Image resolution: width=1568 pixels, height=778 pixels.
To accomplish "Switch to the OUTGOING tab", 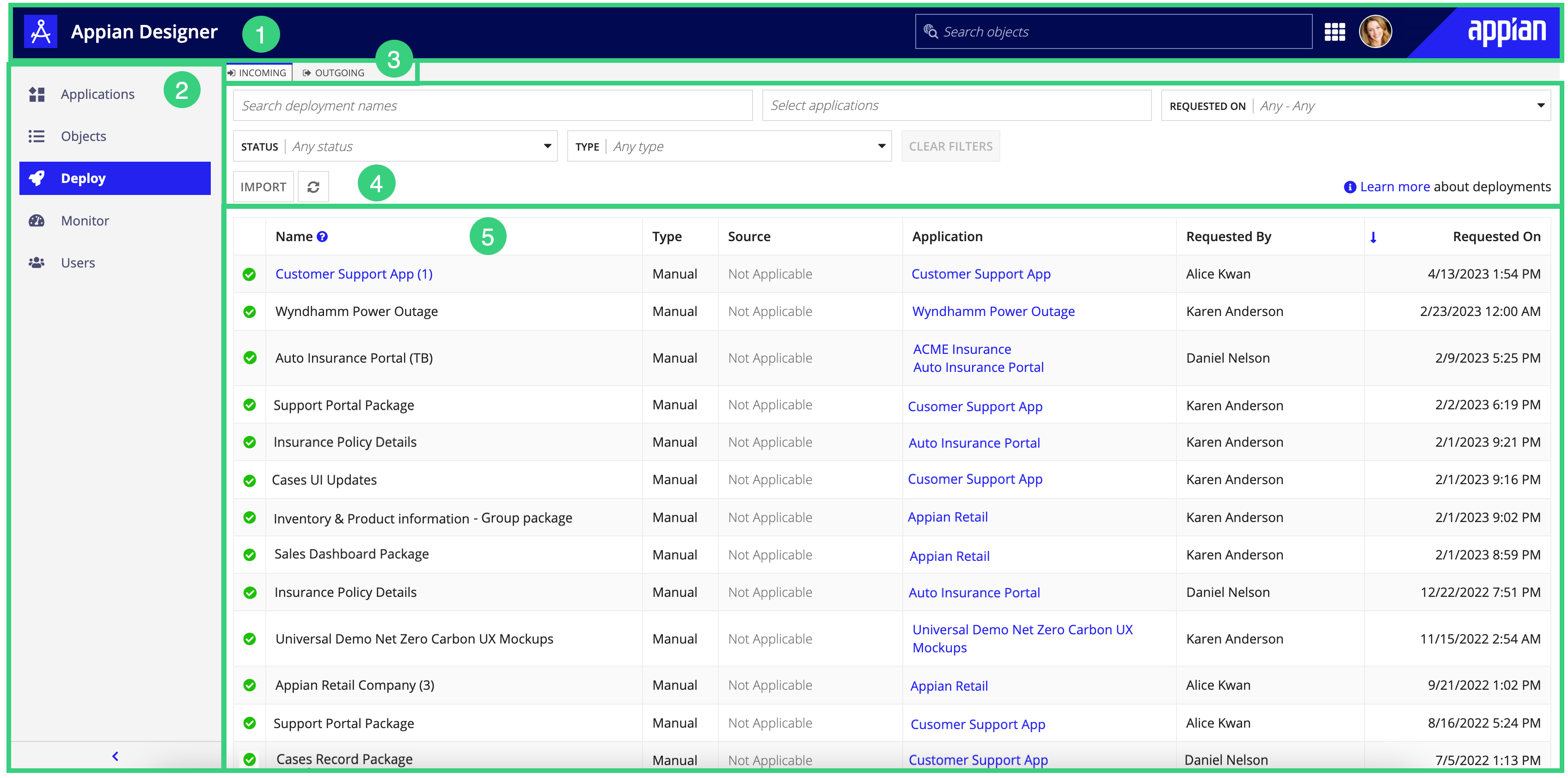I will (334, 73).
